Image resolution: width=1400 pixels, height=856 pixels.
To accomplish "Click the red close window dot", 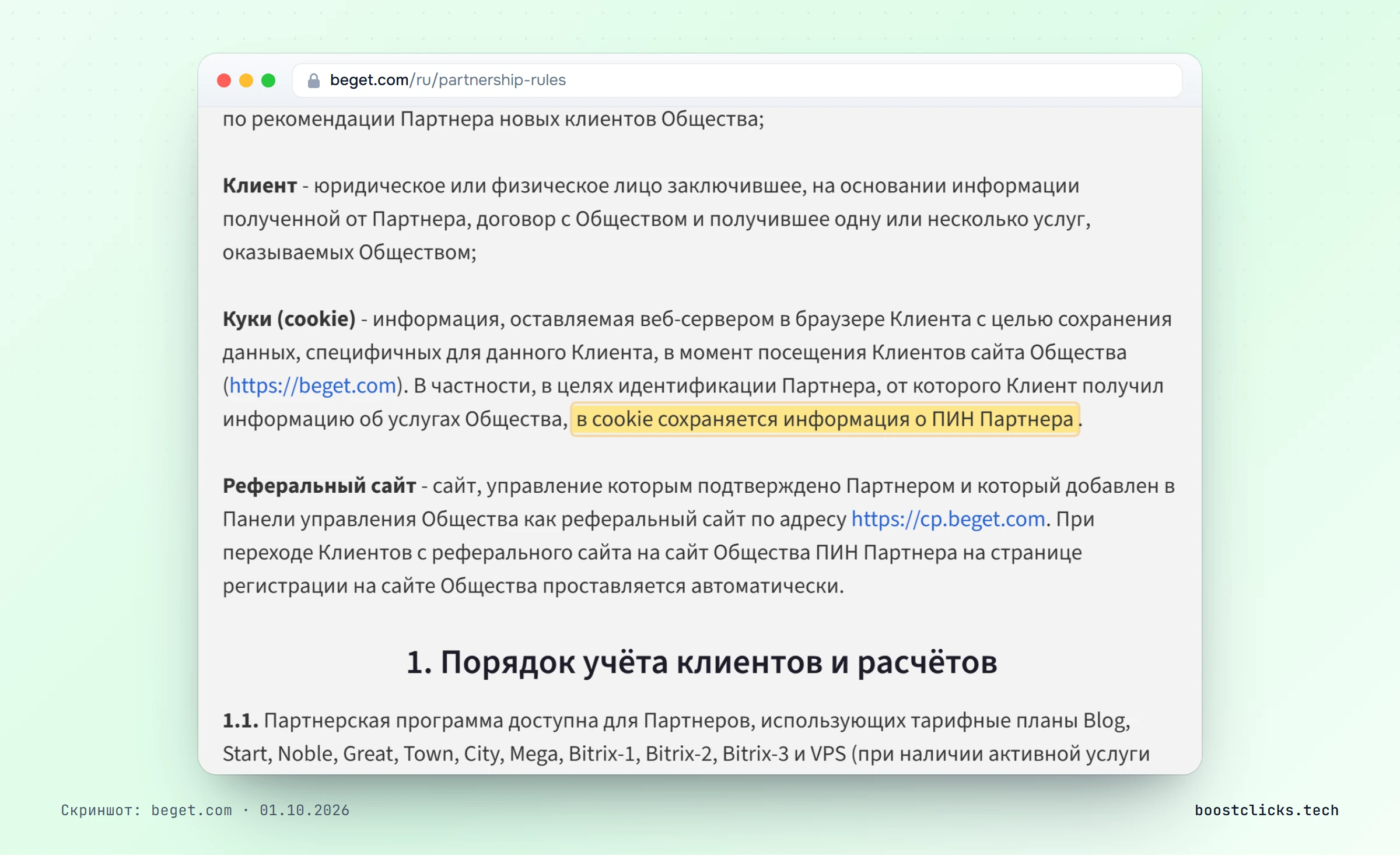I will pyautogui.click(x=224, y=80).
